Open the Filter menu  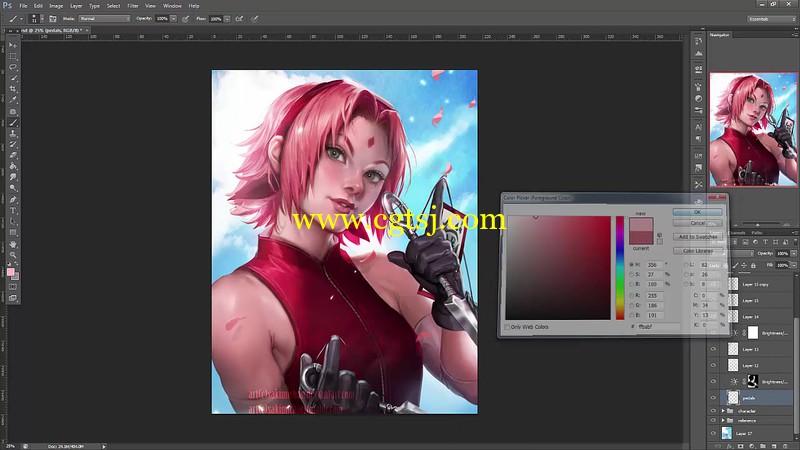pyautogui.click(x=133, y=6)
